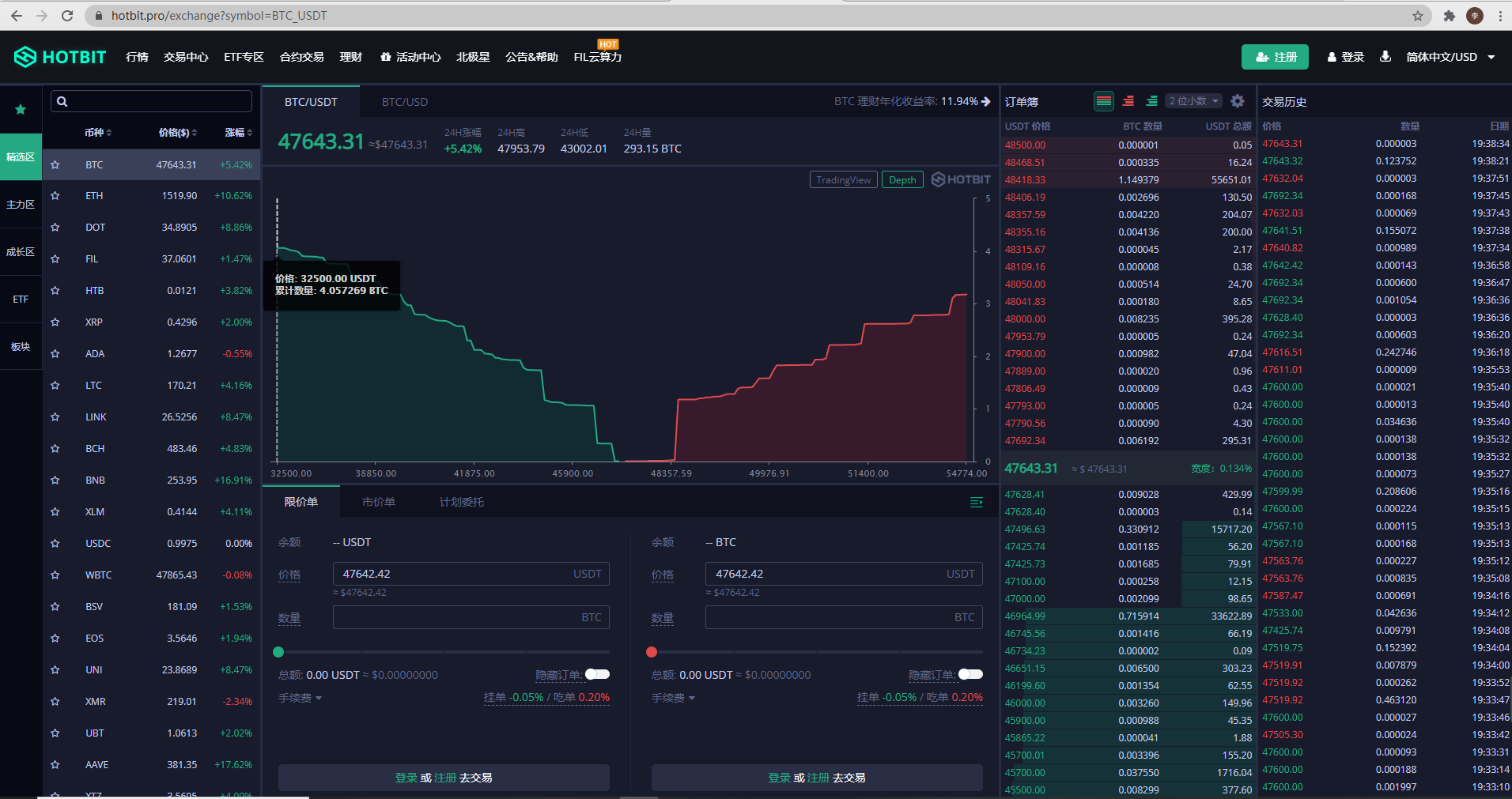Screen dimensions: 1512x799
Task: Click buy price input field
Action: pos(471,574)
